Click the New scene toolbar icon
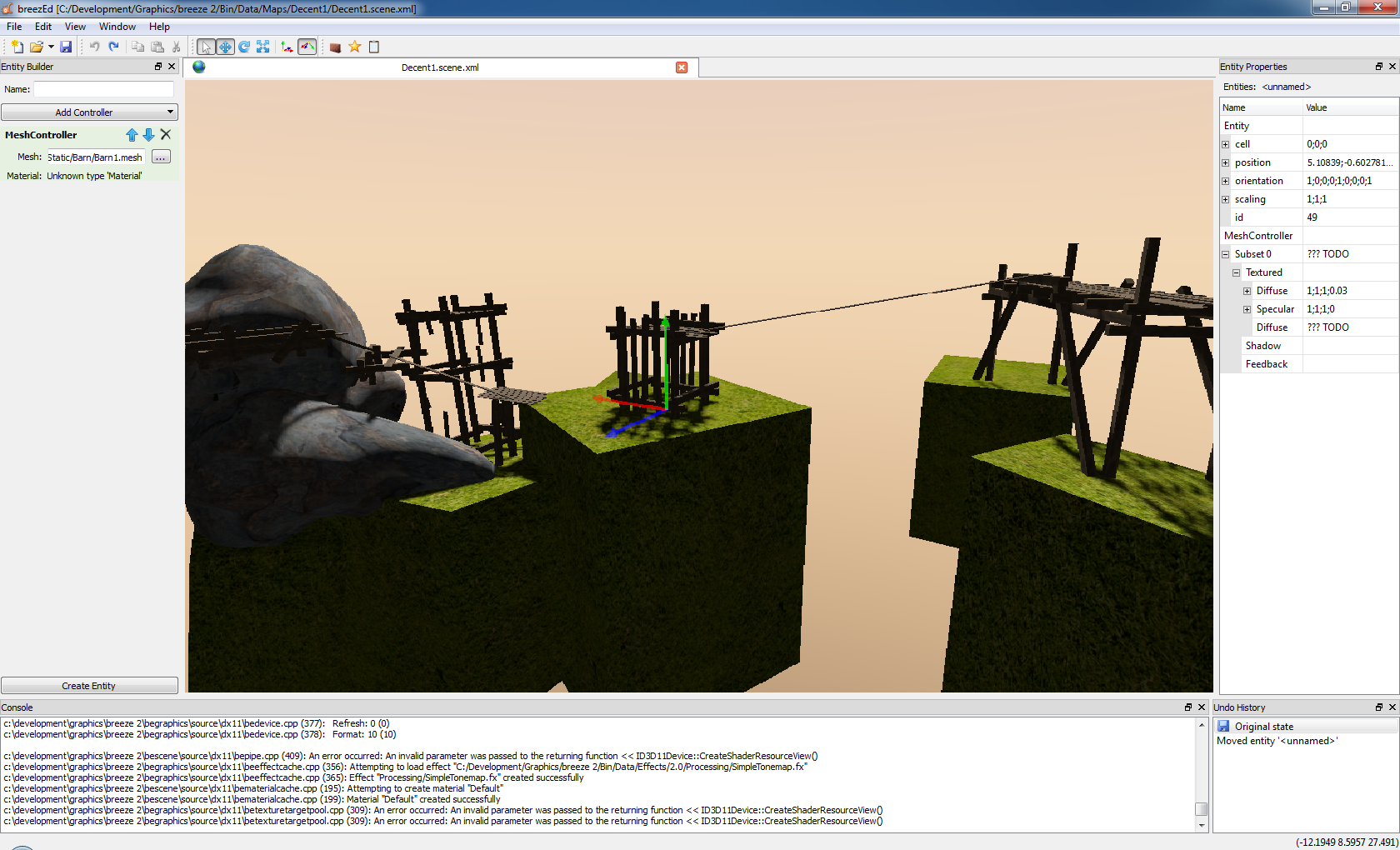 [16, 47]
